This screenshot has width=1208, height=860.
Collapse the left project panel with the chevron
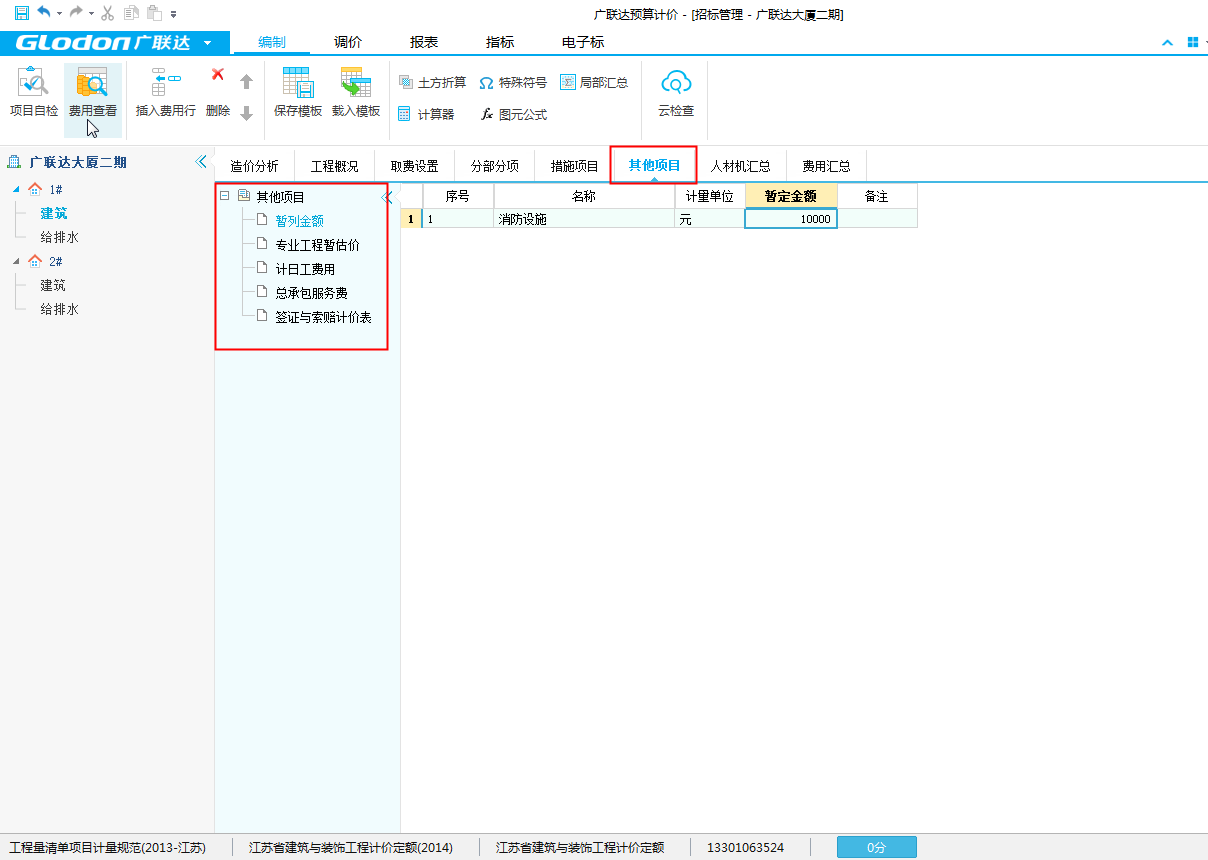tap(201, 162)
